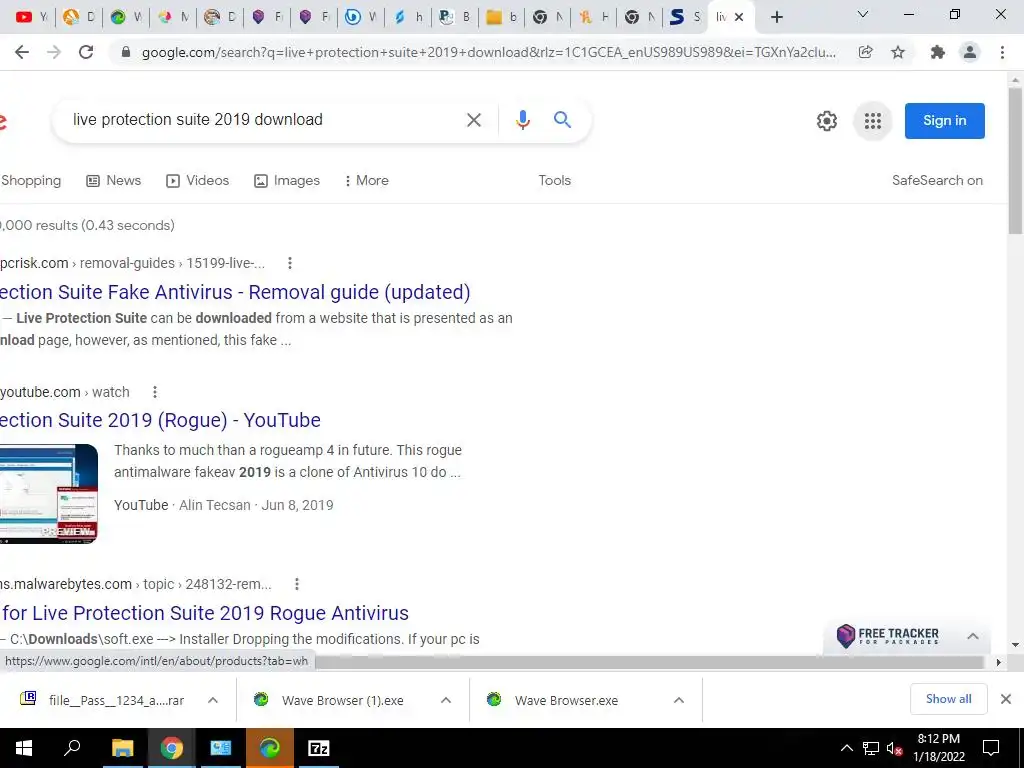Open options for the youtube.com result
This screenshot has height=768, width=1024.
coord(155,392)
